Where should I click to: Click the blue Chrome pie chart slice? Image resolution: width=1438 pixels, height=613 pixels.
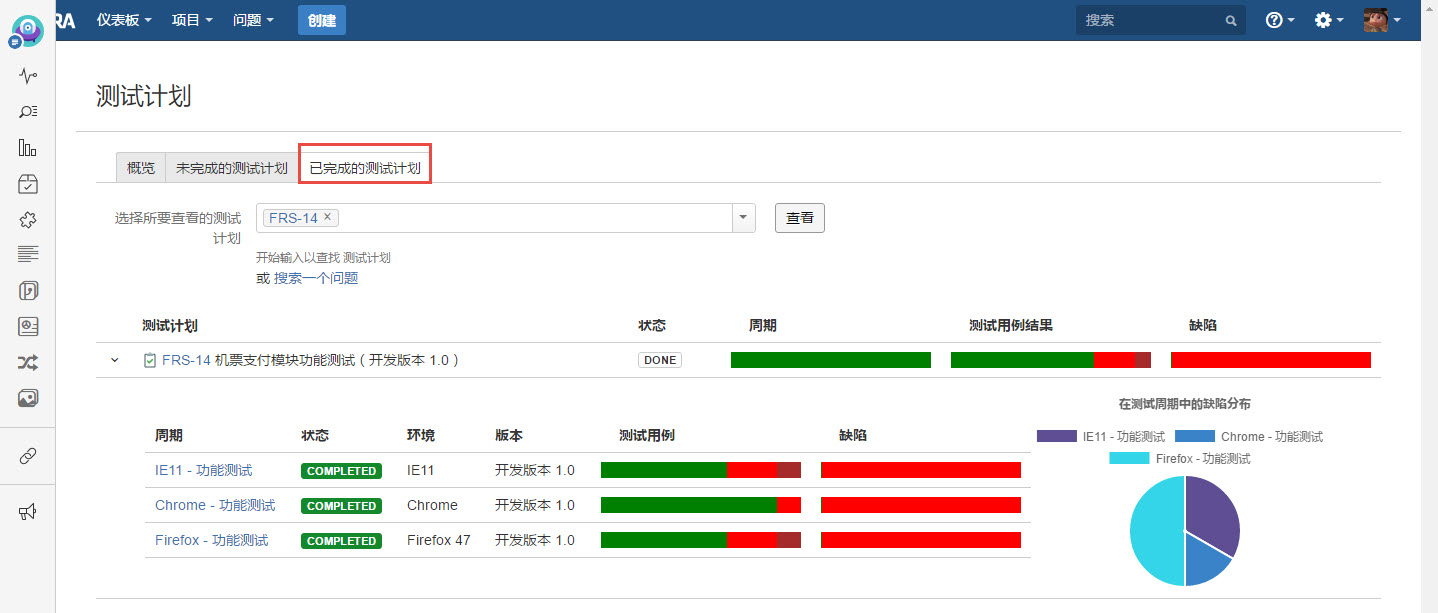1204,560
